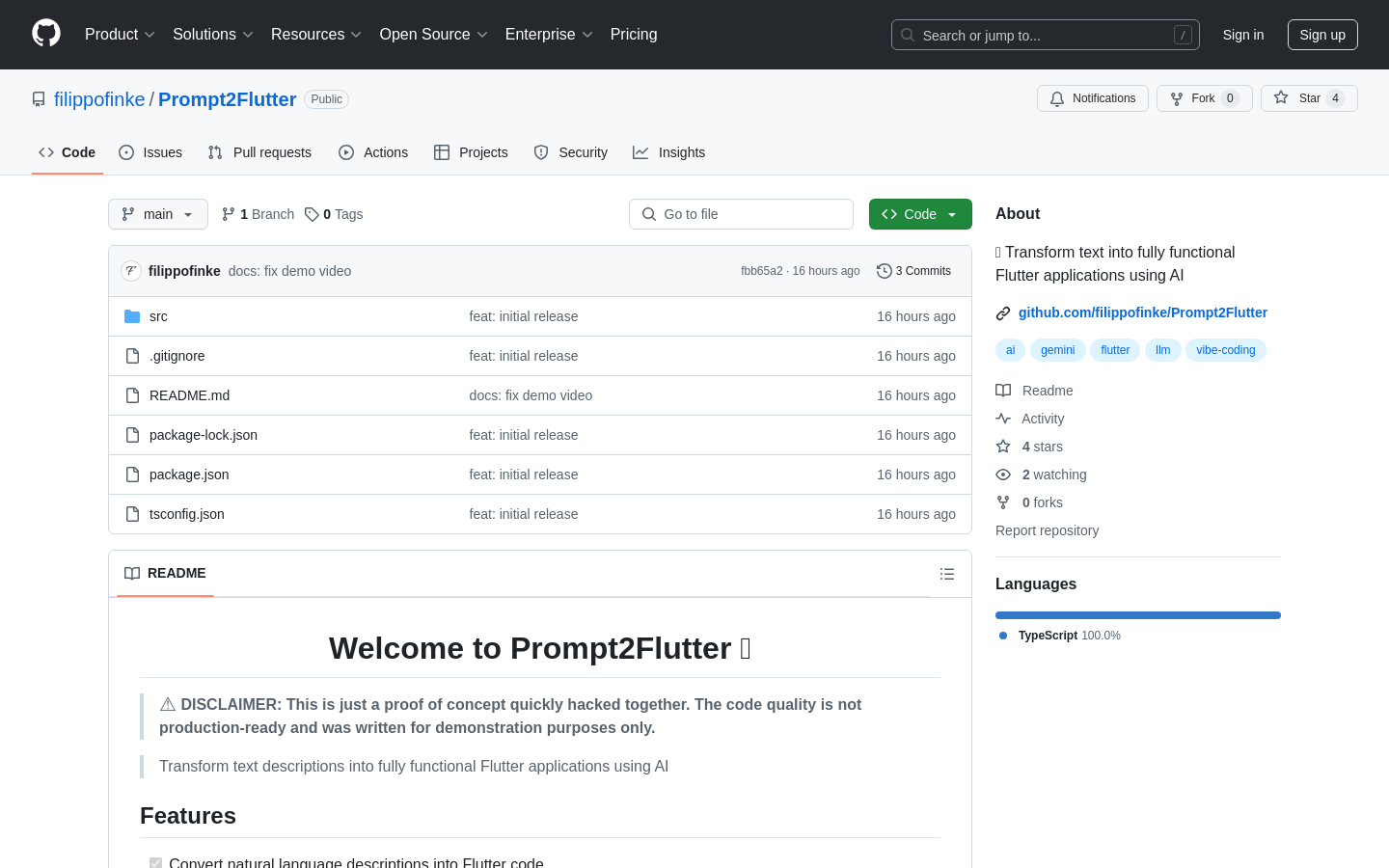The width and height of the screenshot is (1389, 868).
Task: Open the green Code dropdown button
Action: 920,214
